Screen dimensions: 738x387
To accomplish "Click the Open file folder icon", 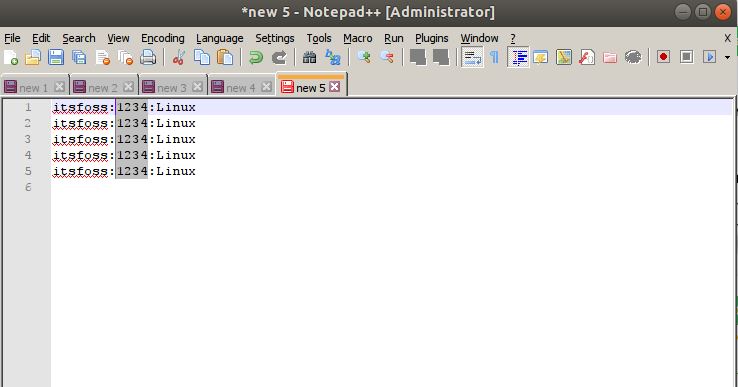I will pyautogui.click(x=33, y=57).
